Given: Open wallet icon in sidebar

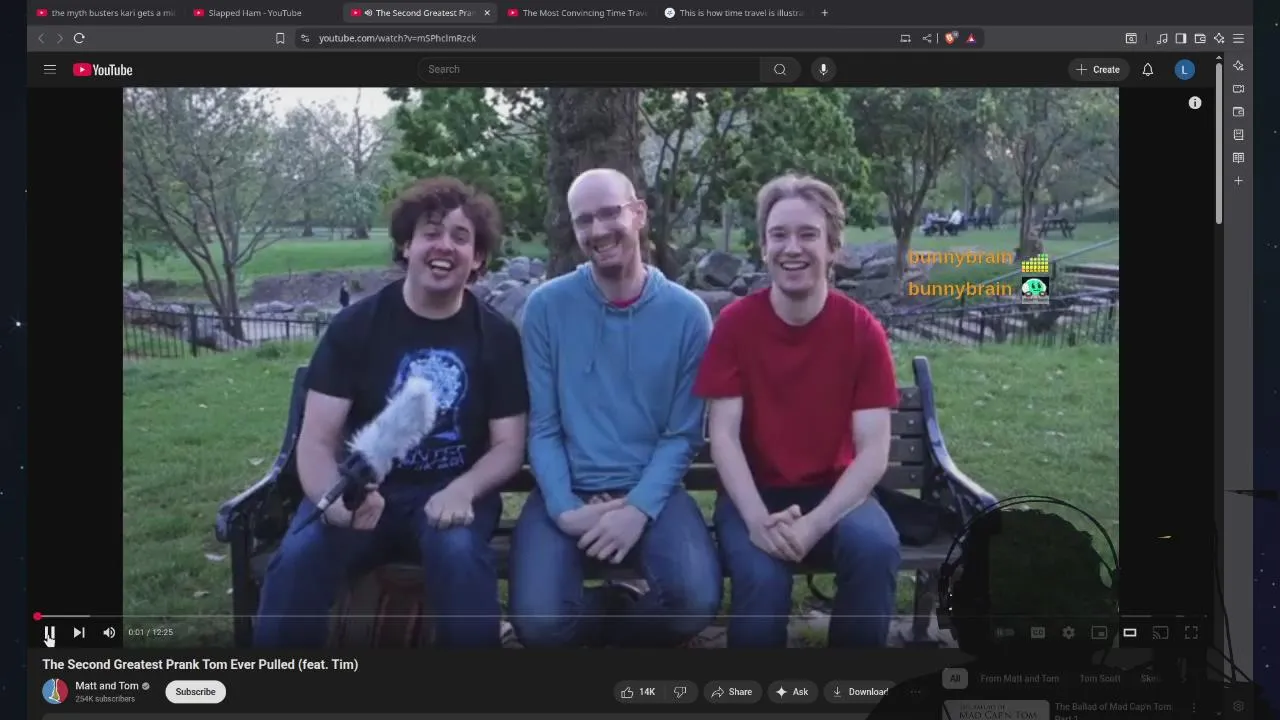Looking at the screenshot, I should pos(1238,112).
